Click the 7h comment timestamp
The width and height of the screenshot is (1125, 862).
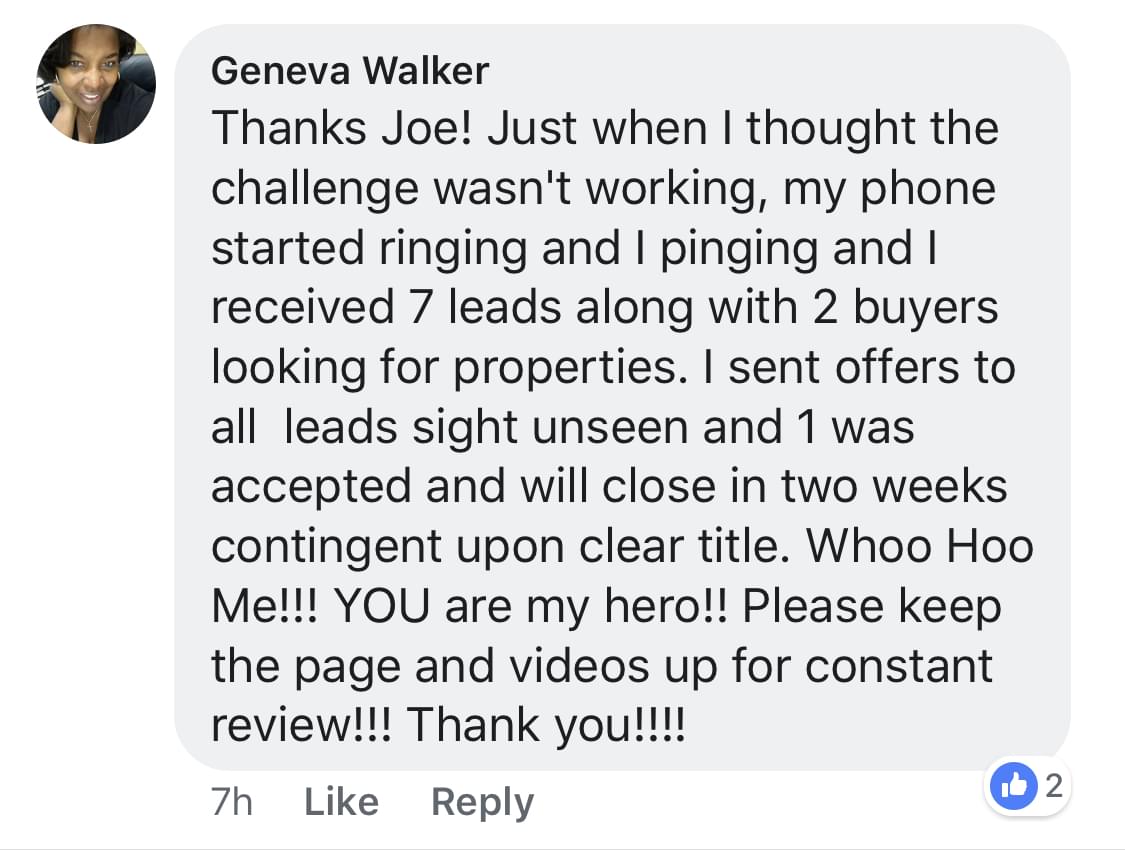(x=232, y=802)
